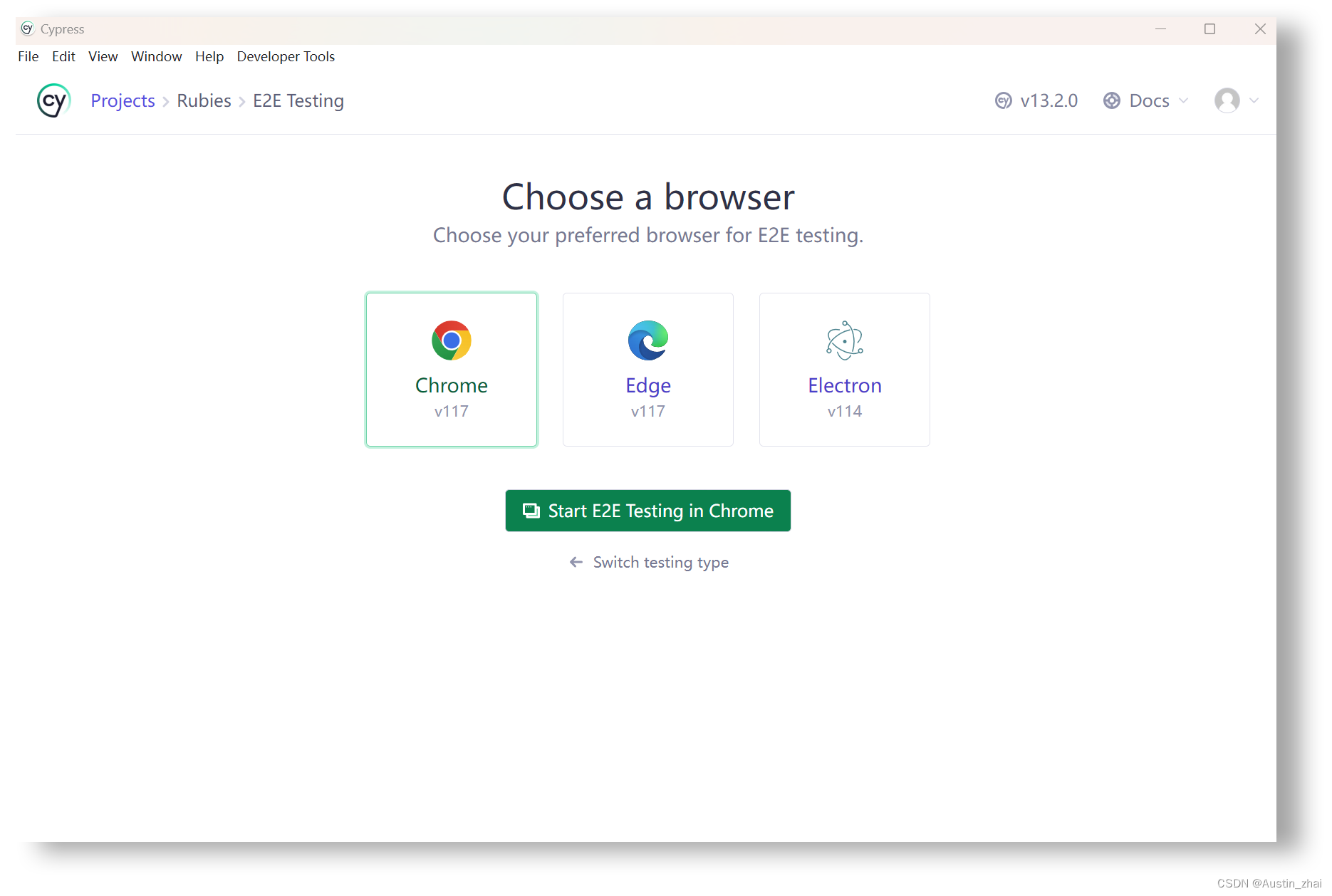Click the Cypress version icon beside v13.2.0
This screenshot has width=1332, height=896.
pyautogui.click(x=1003, y=101)
